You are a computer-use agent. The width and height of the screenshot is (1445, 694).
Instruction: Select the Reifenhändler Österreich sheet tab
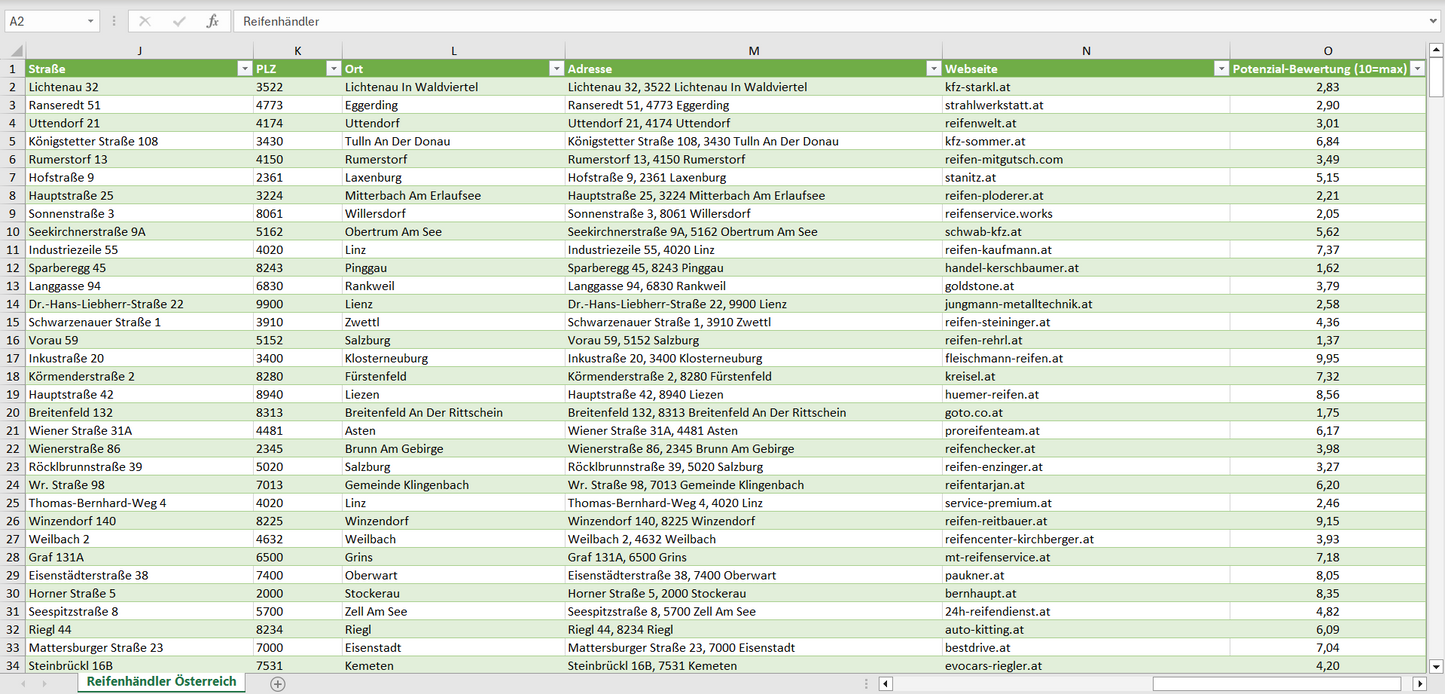tap(161, 682)
